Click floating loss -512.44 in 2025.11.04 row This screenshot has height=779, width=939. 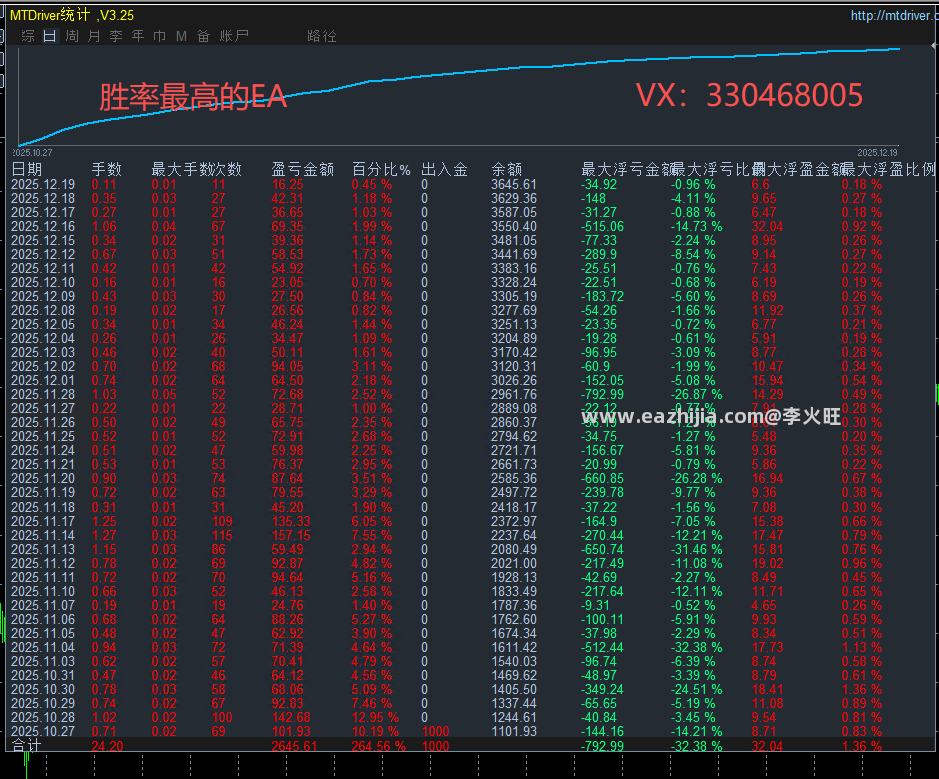click(x=602, y=647)
